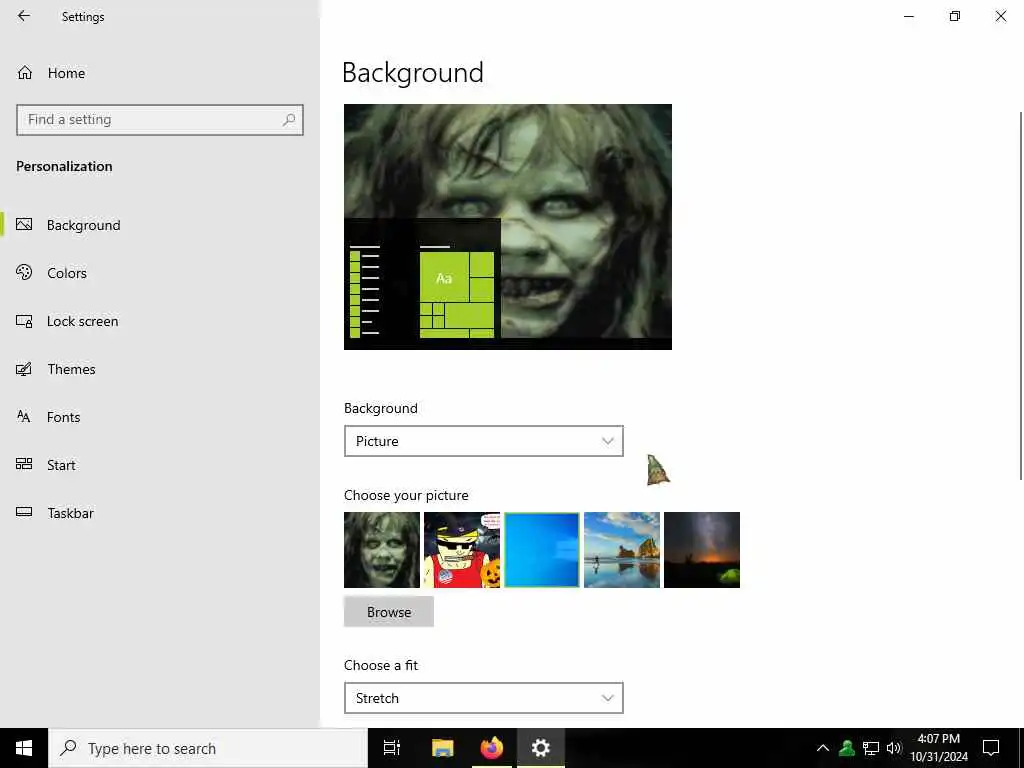Open the notification Action Center icon
Image resolution: width=1024 pixels, height=768 pixels.
pos(991,748)
